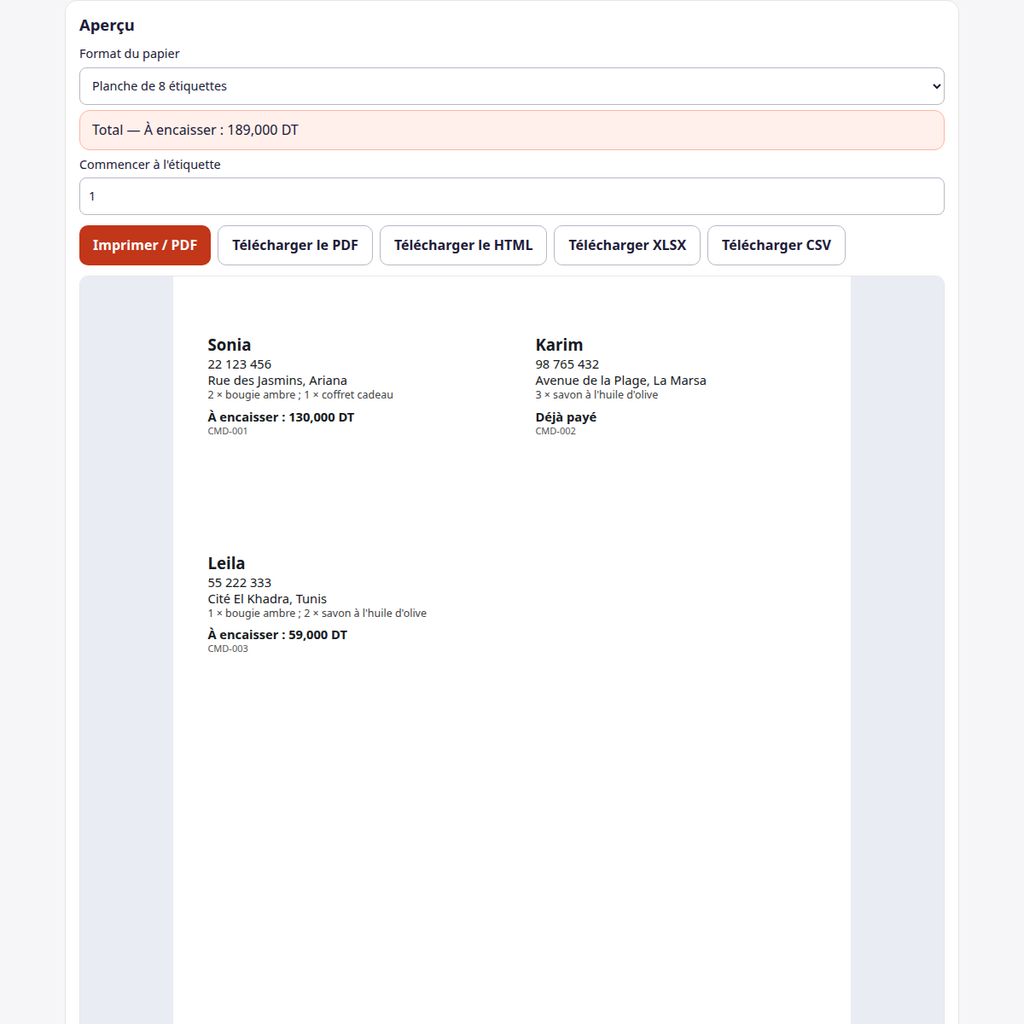The width and height of the screenshot is (1024, 1024).
Task: Select the Sonia label name
Action: (229, 345)
